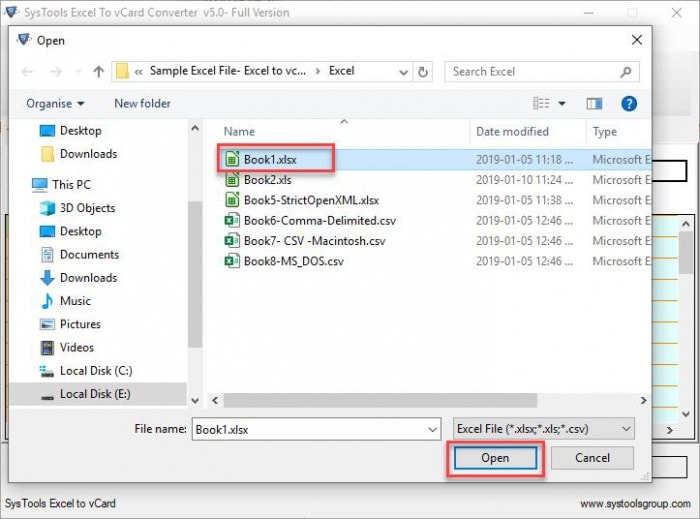Refresh the Excel folder listing
The width and height of the screenshot is (700, 519).
423,71
